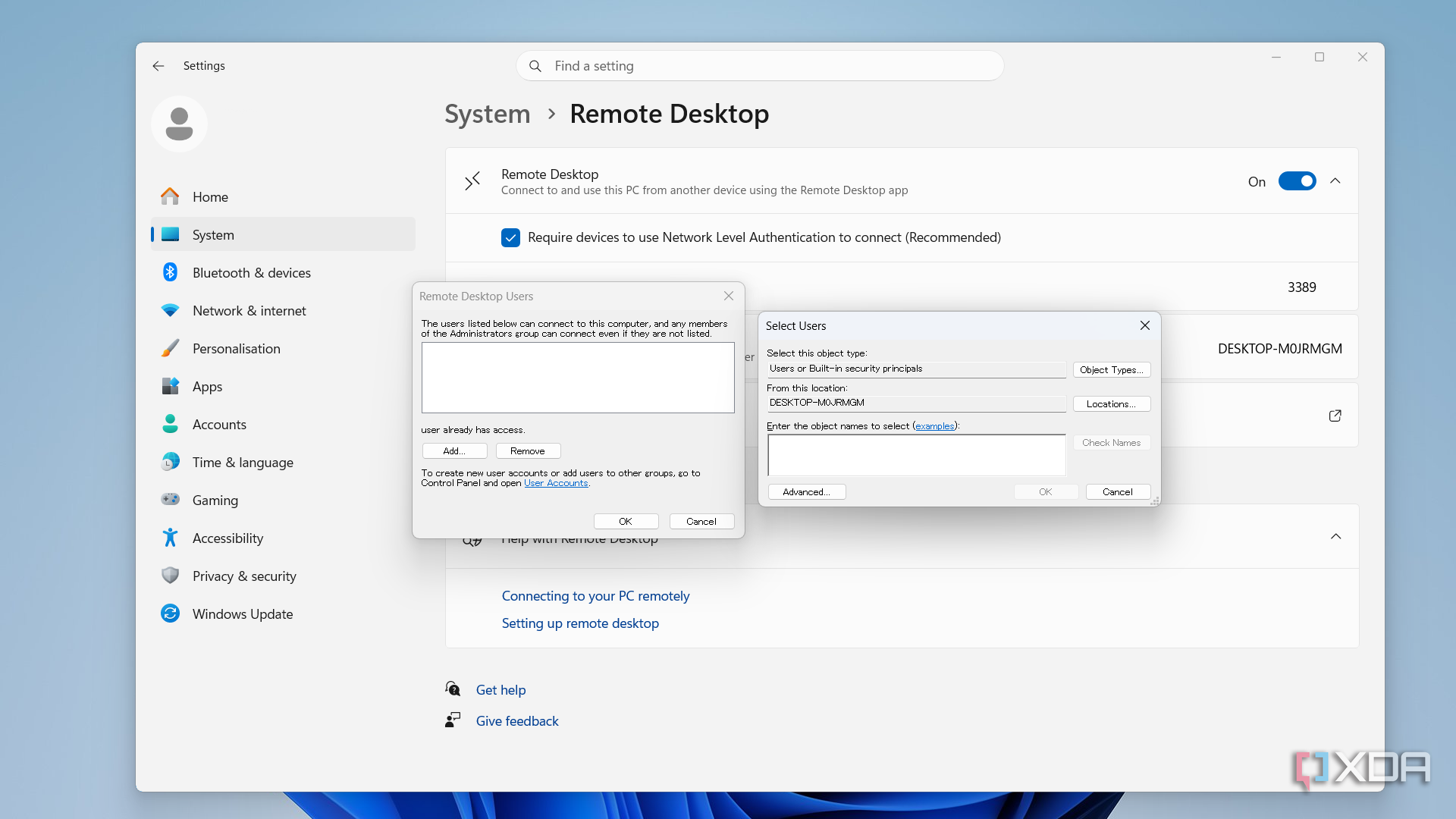Click the Accessibility figure icon

click(x=170, y=538)
